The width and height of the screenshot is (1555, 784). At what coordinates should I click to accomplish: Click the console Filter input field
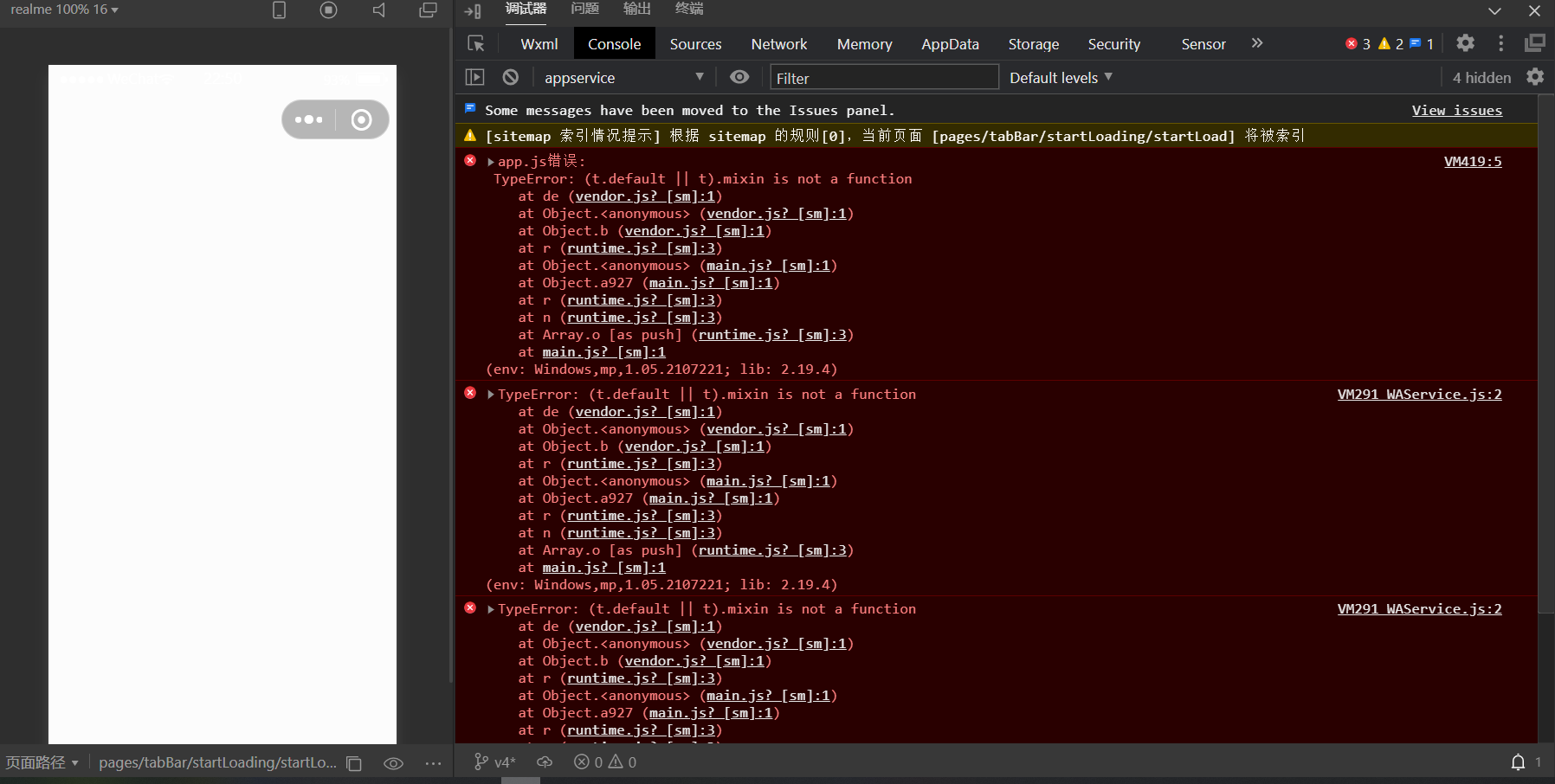883,78
